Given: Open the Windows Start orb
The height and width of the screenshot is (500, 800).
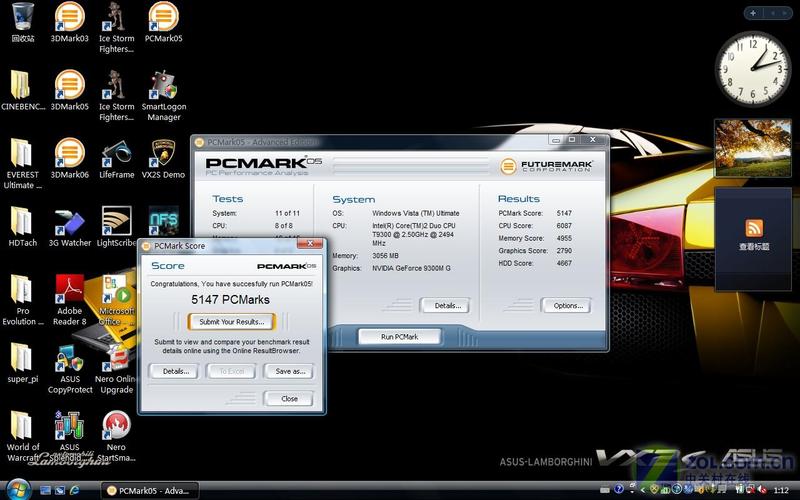Looking at the screenshot, I should tap(18, 490).
